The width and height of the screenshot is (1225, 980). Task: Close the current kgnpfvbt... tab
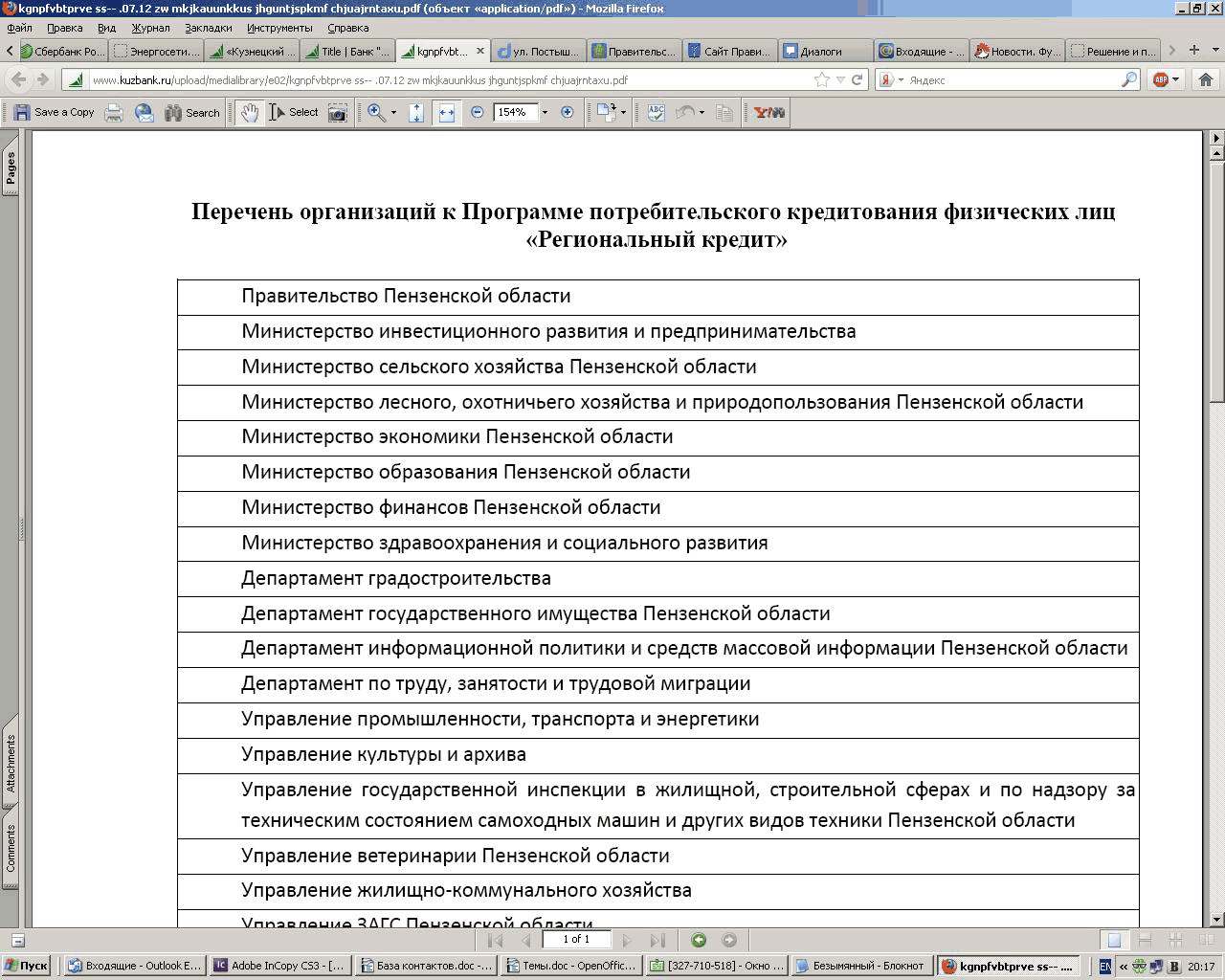[480, 51]
